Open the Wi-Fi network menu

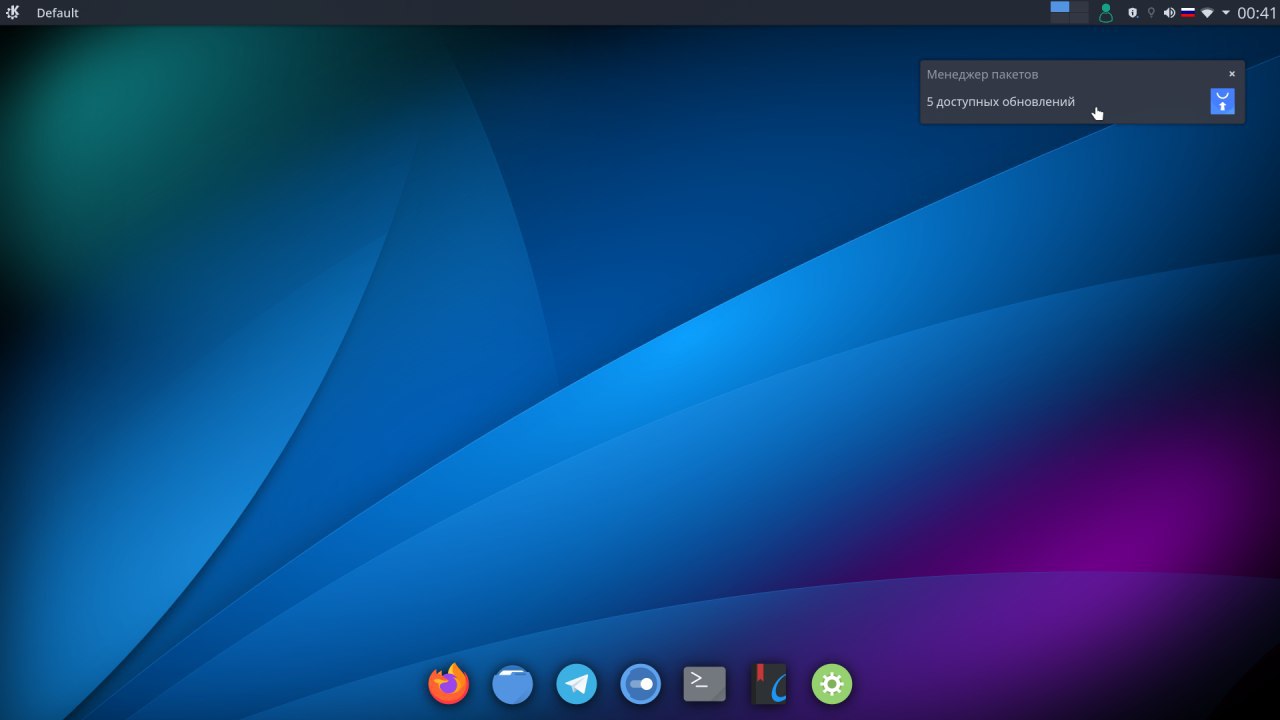1207,13
